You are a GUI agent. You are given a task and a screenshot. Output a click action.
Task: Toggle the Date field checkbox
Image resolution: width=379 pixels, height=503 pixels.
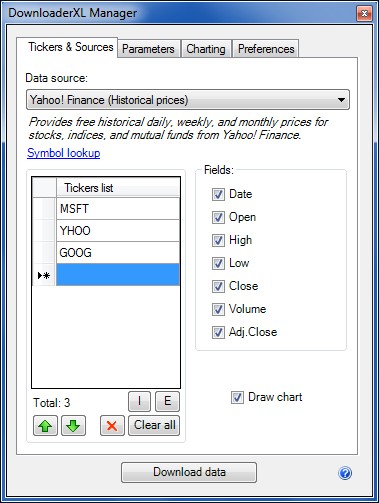(218, 194)
